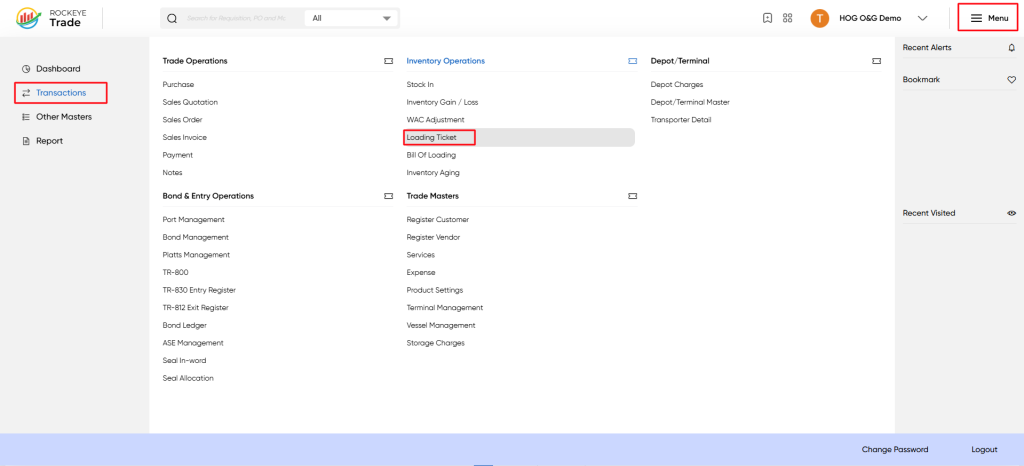Viewport: 1024px width, 466px height.
Task: Open Platts Management
Action: click(196, 255)
